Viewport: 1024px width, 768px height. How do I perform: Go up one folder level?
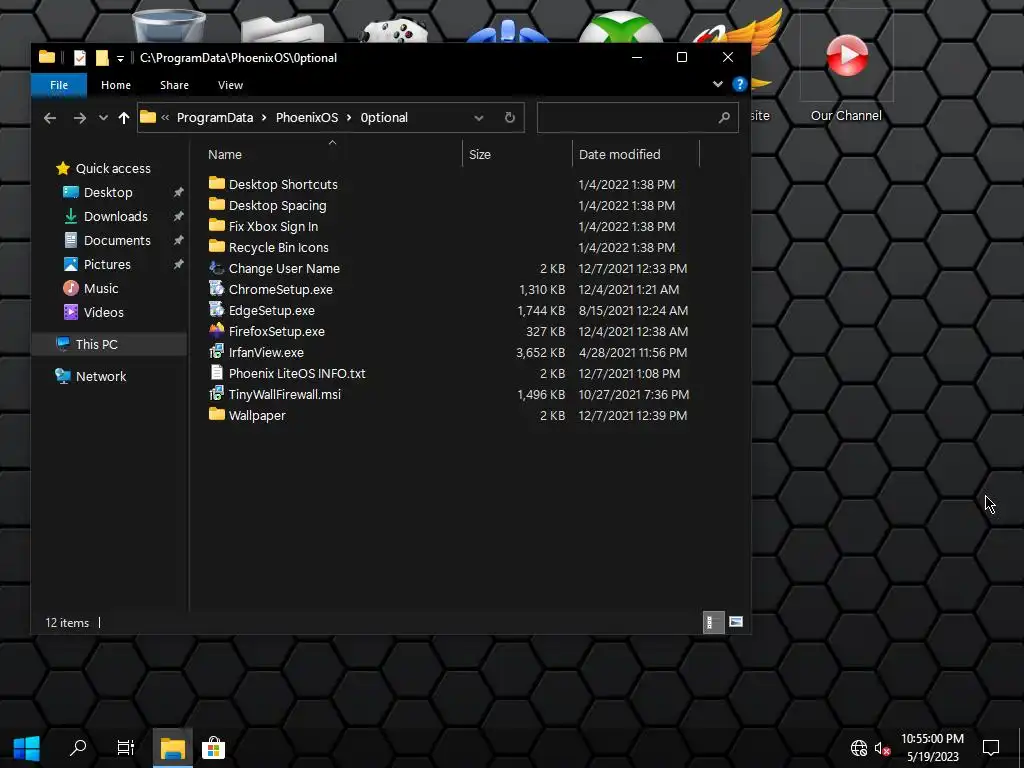click(x=124, y=118)
